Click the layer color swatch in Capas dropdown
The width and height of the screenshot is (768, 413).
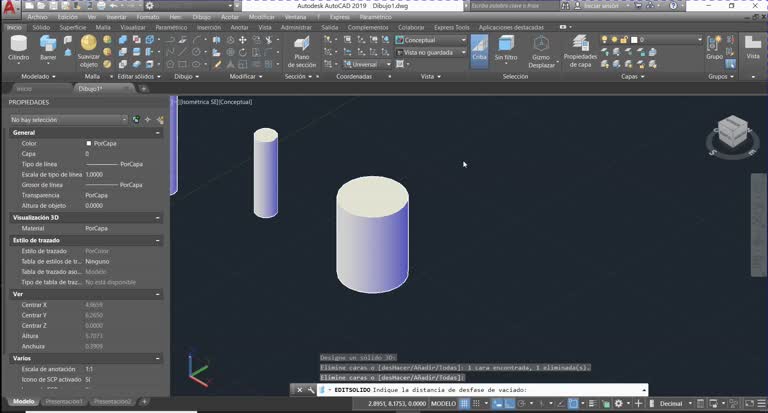pyautogui.click(x=634, y=40)
